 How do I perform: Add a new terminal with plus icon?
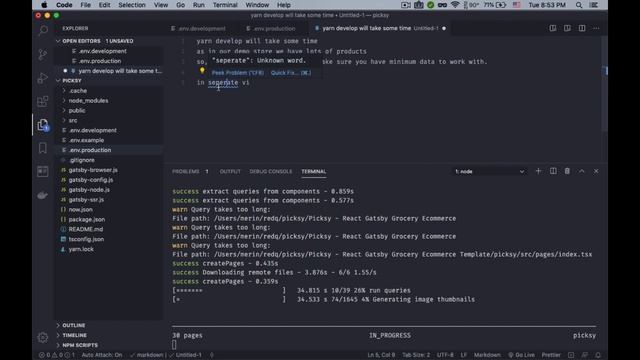[538, 171]
